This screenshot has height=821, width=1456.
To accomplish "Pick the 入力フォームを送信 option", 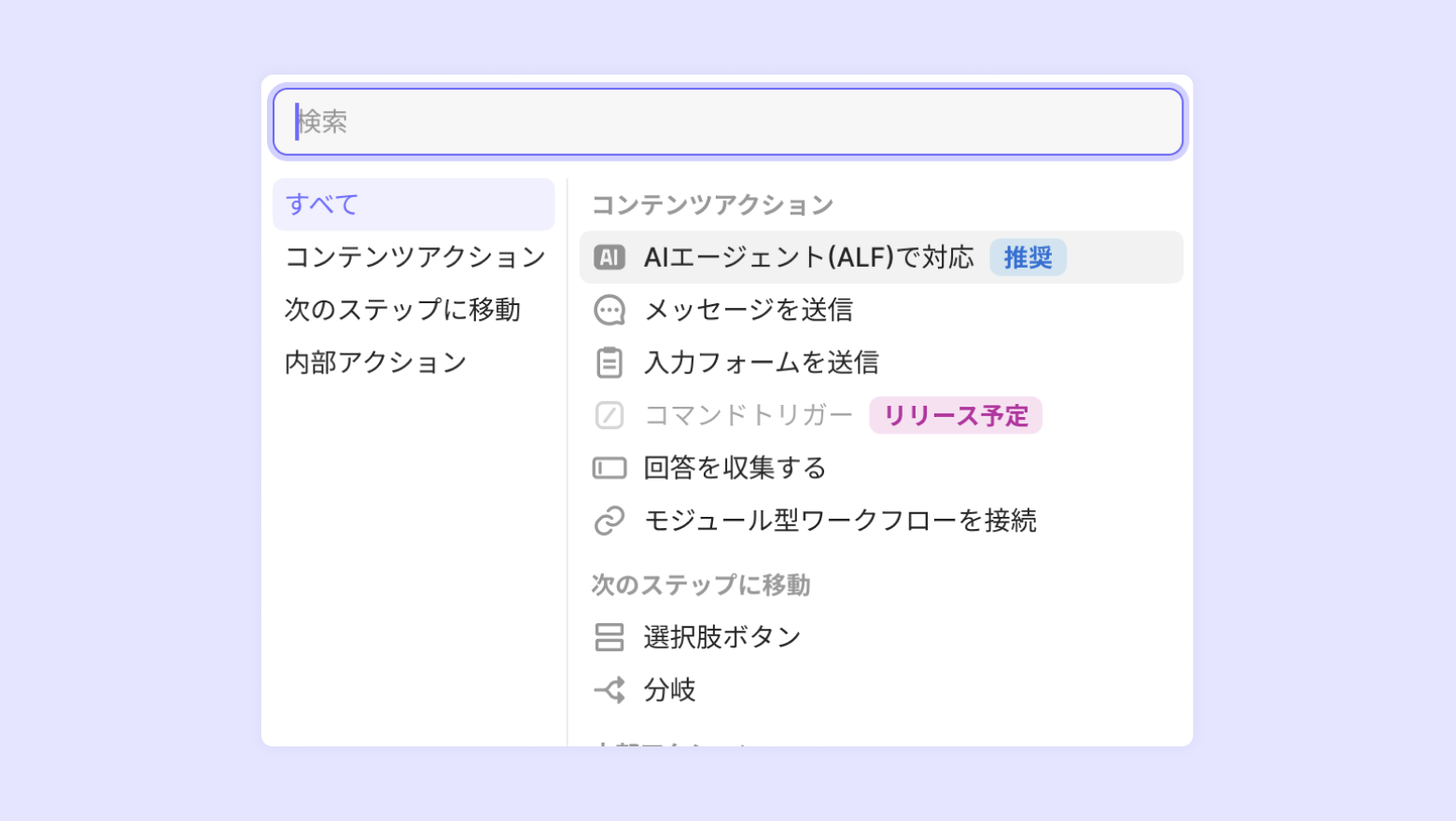I will tap(762, 362).
